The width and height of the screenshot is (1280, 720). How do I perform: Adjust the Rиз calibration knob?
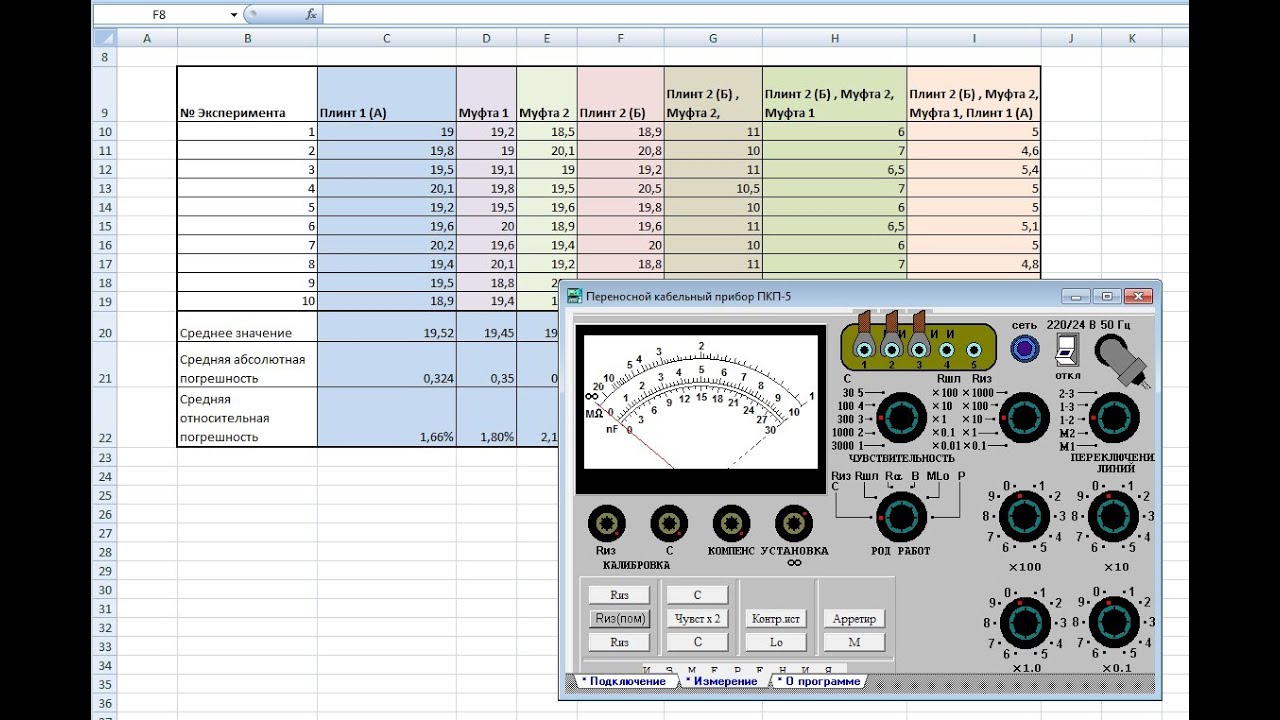point(607,523)
